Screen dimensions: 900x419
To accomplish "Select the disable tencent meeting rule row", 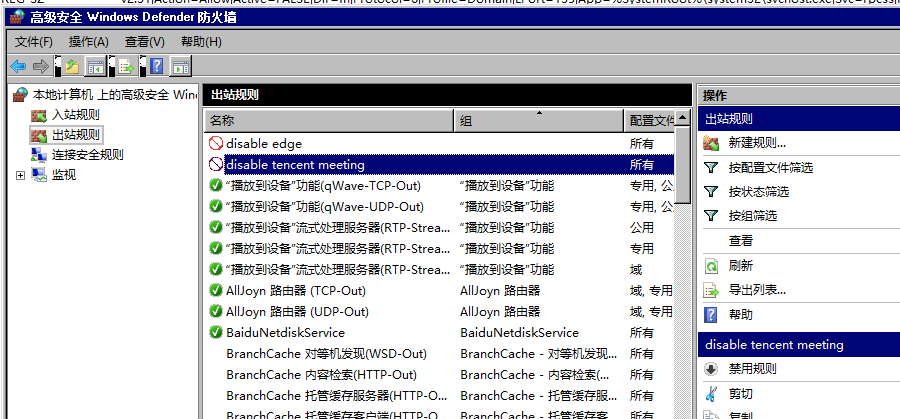I will pos(440,165).
